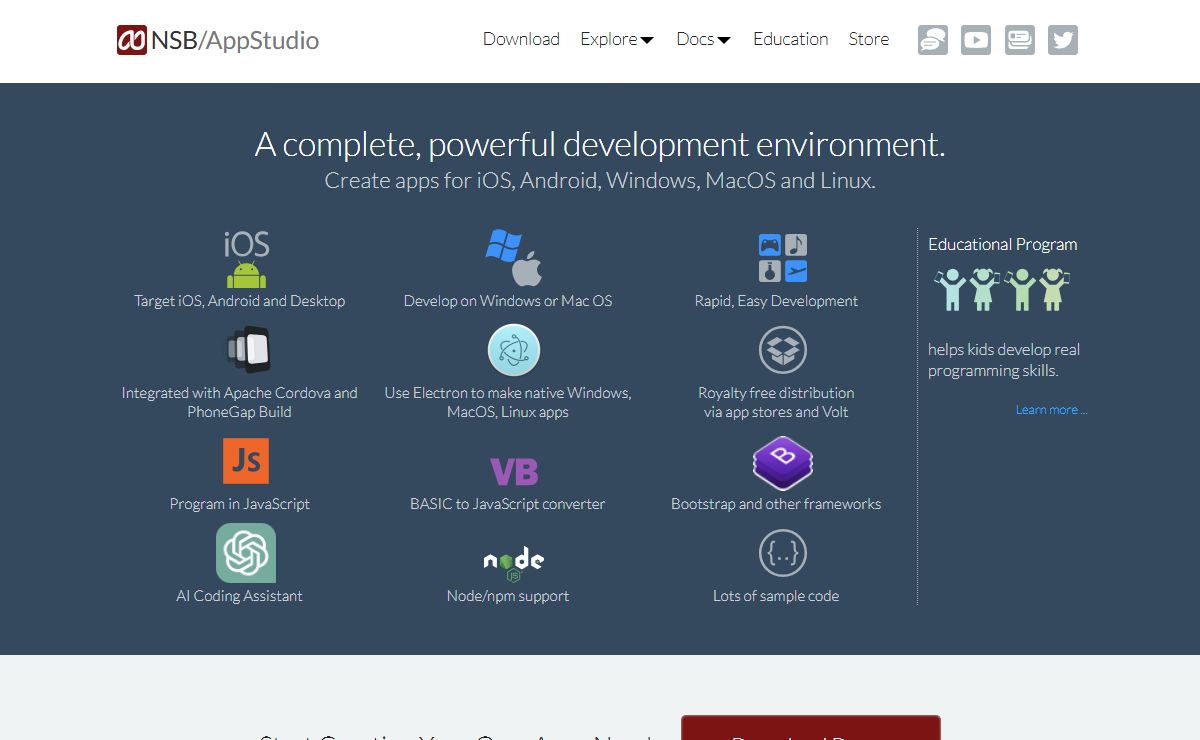Click the purple Bootstrap icon
Viewport: 1200px width, 740px height.
click(x=782, y=463)
